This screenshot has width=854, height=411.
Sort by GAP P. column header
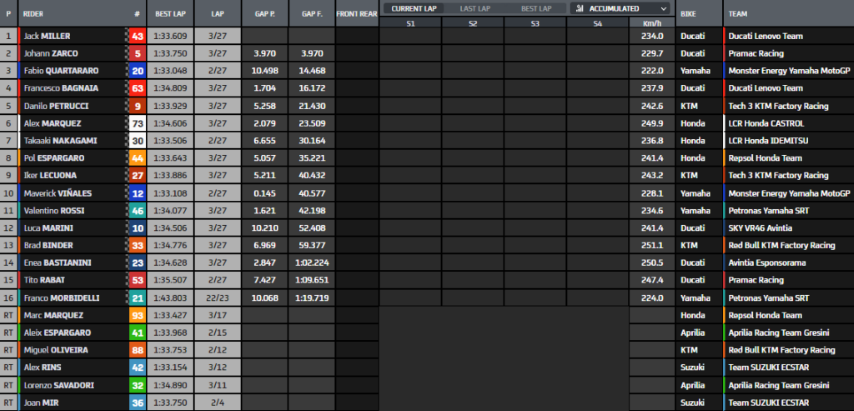pyautogui.click(x=265, y=14)
